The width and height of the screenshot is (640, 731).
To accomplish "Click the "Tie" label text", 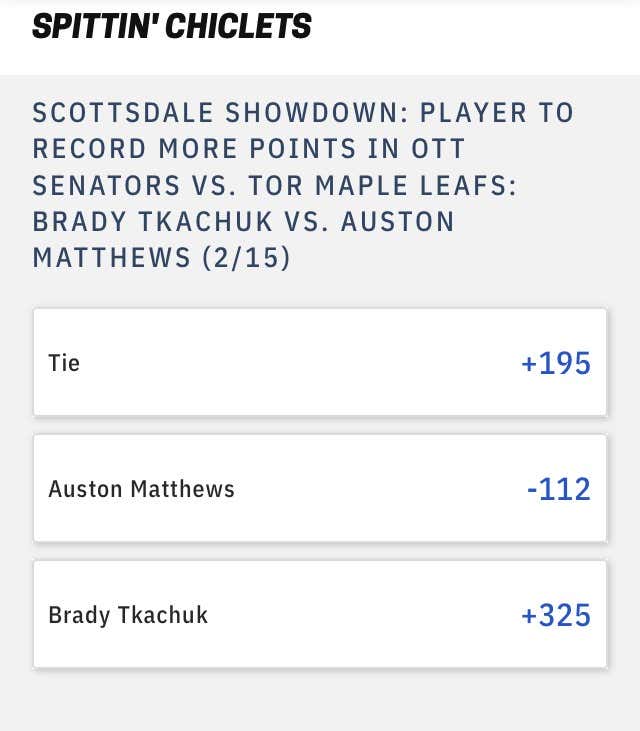I will pyautogui.click(x=64, y=363).
